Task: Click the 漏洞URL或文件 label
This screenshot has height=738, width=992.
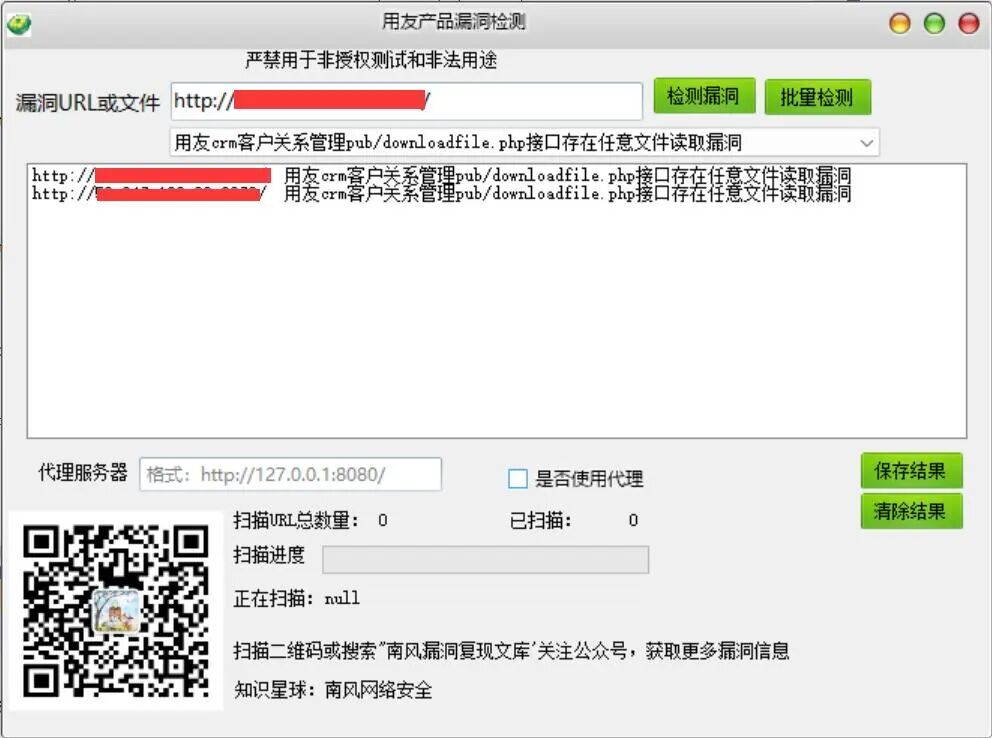Action: click(x=88, y=102)
